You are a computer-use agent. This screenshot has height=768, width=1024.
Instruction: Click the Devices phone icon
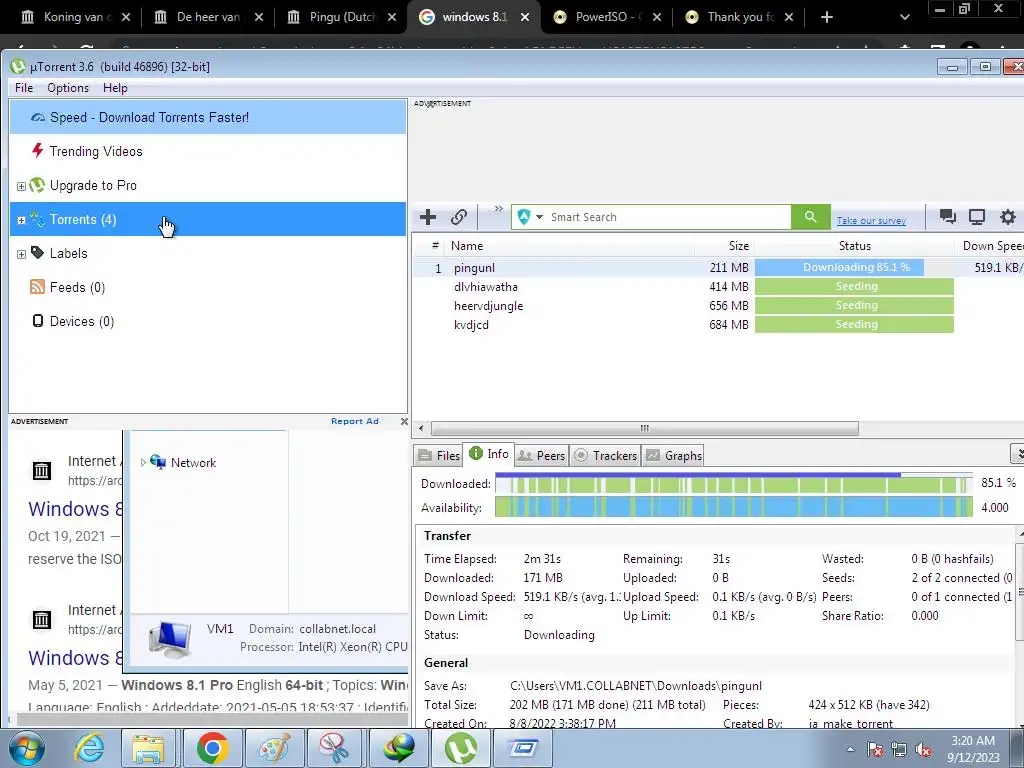[38, 321]
